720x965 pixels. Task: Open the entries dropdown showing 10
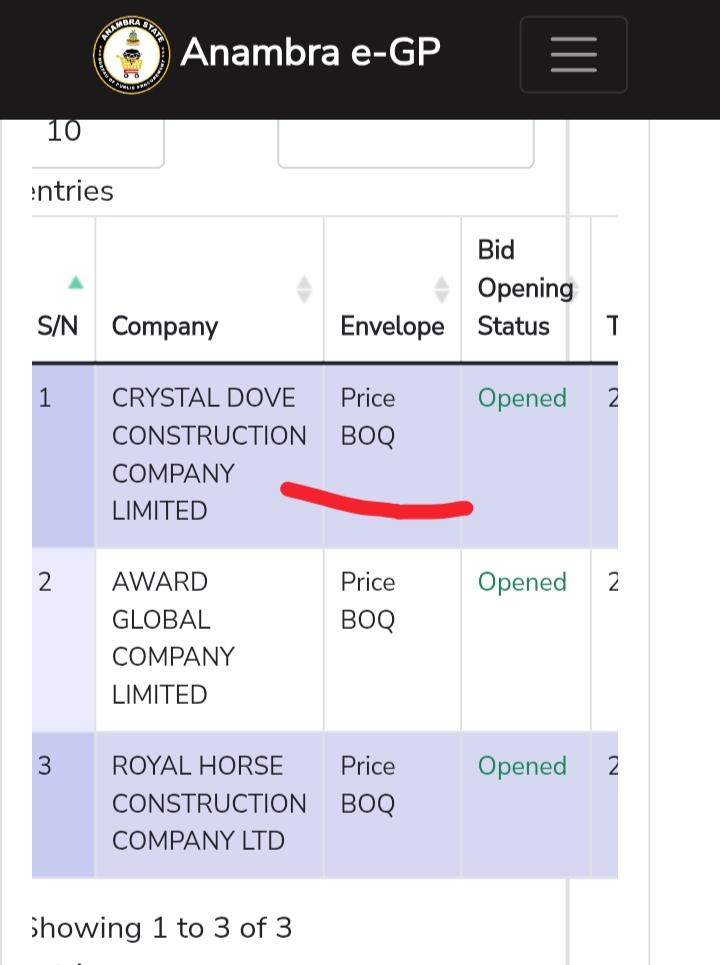(98, 135)
